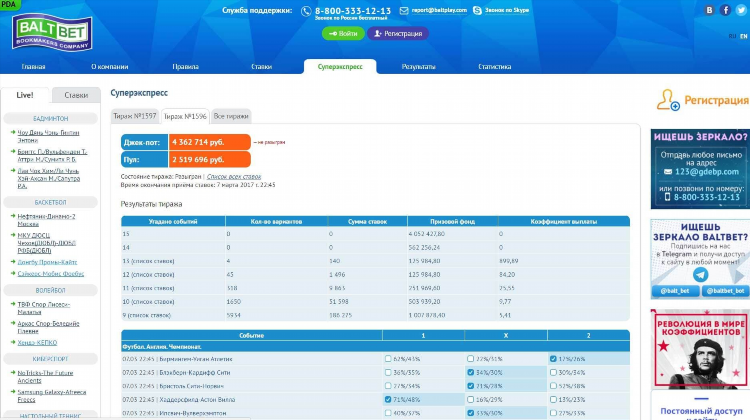Open the Правила menu item
Screen dimensions: 750x420
[x=186, y=66]
